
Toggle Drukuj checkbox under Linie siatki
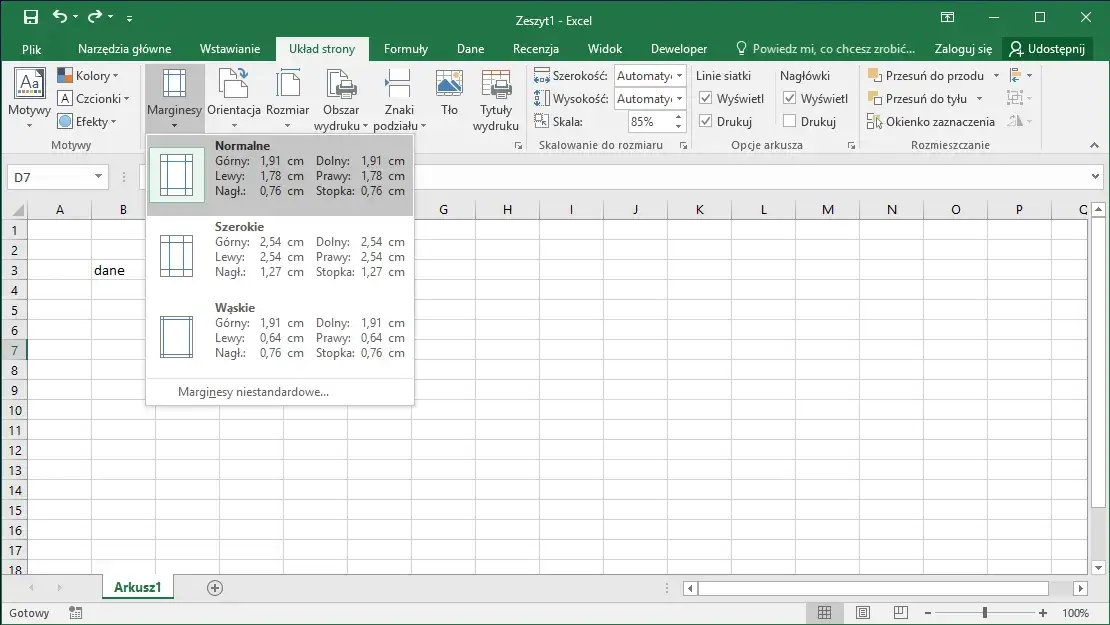(706, 122)
